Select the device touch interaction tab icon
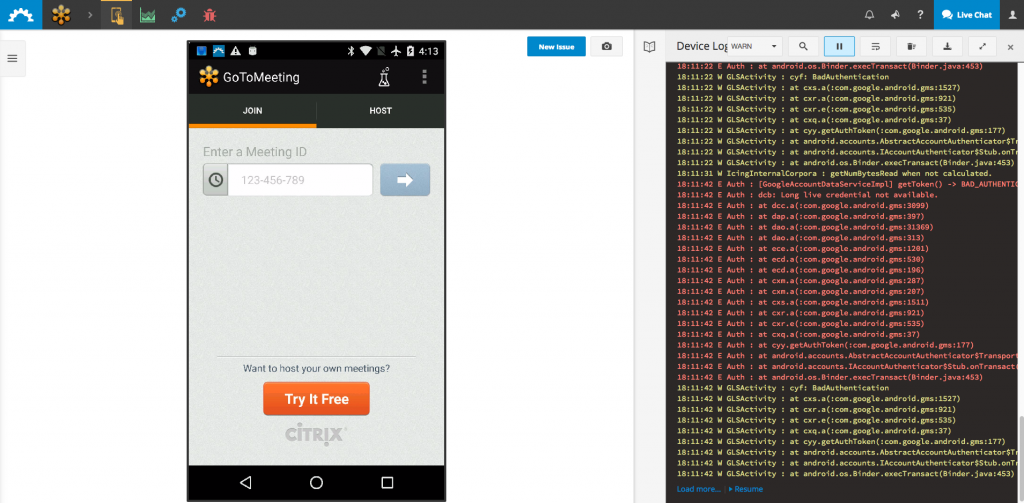The image size is (1024, 503). pyautogui.click(x=117, y=15)
